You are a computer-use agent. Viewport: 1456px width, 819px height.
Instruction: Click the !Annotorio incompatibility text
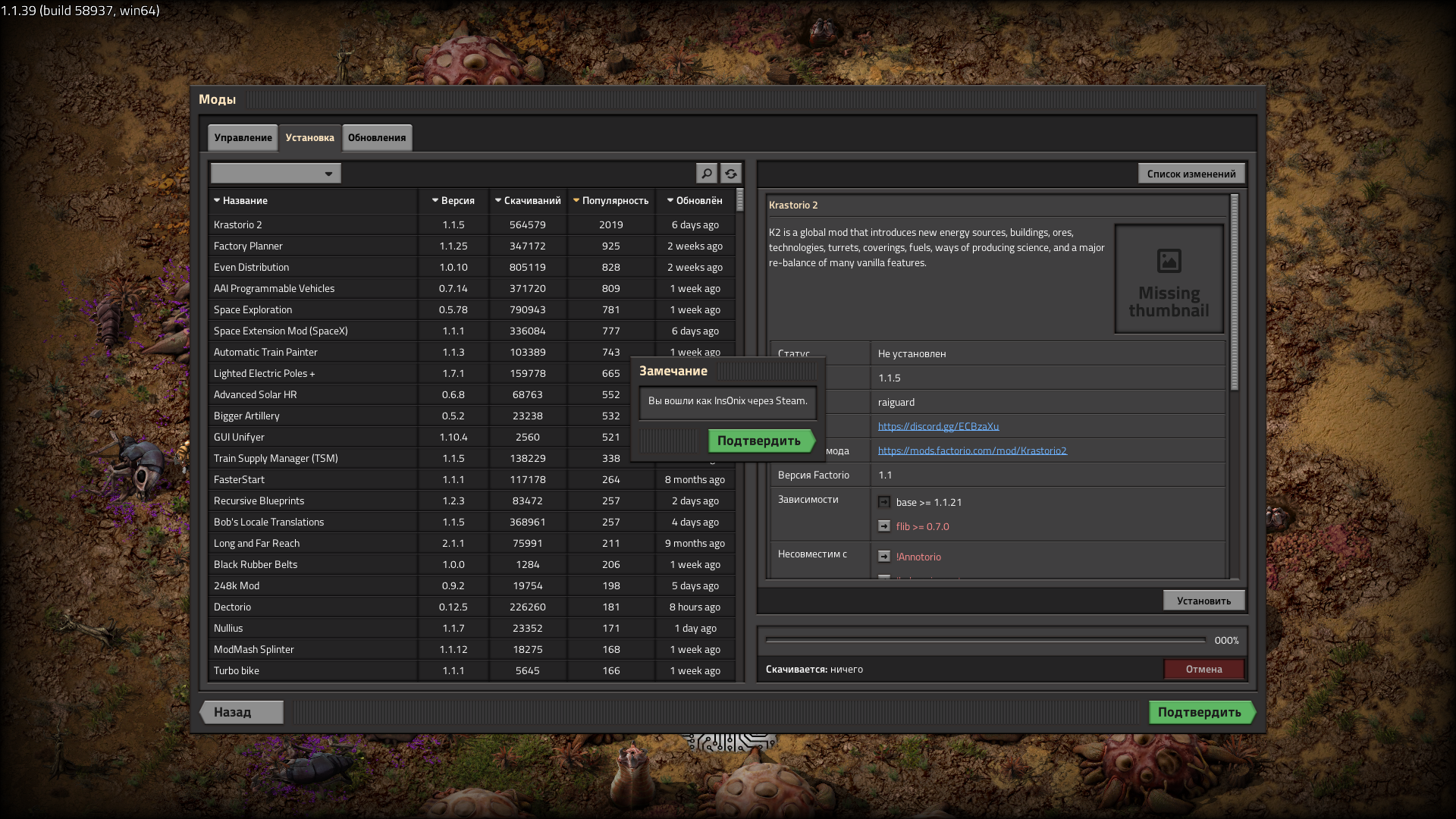click(x=918, y=557)
